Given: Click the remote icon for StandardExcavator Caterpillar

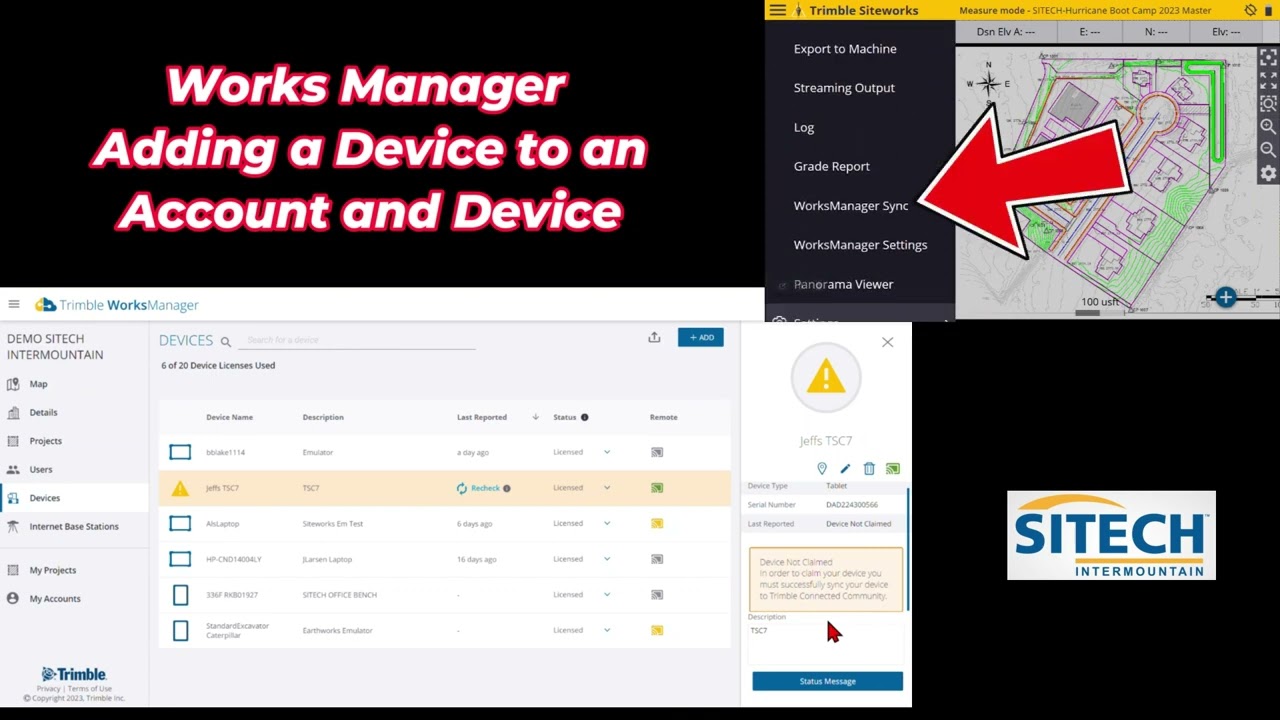Looking at the screenshot, I should point(657,630).
